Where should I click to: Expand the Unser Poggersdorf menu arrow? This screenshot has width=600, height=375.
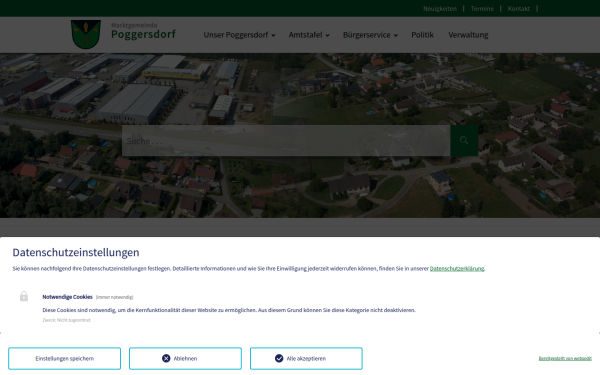273,35
